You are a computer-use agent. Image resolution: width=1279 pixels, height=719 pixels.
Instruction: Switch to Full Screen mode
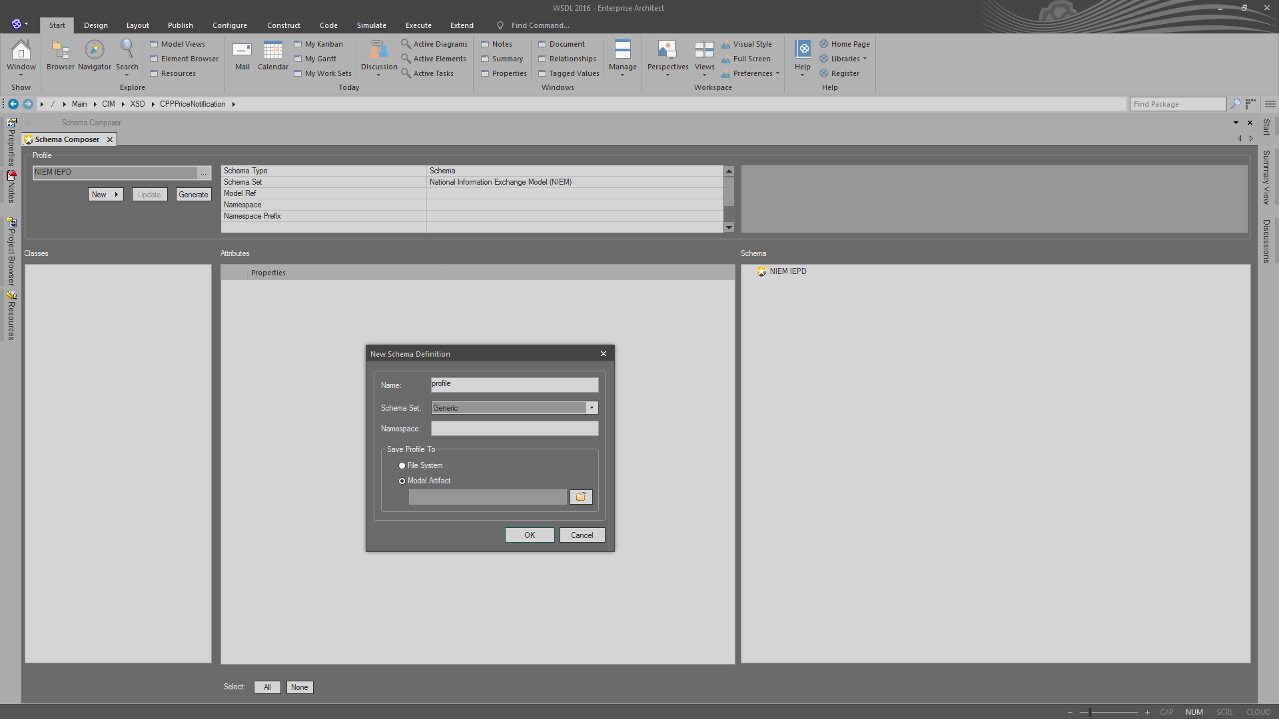tap(745, 59)
